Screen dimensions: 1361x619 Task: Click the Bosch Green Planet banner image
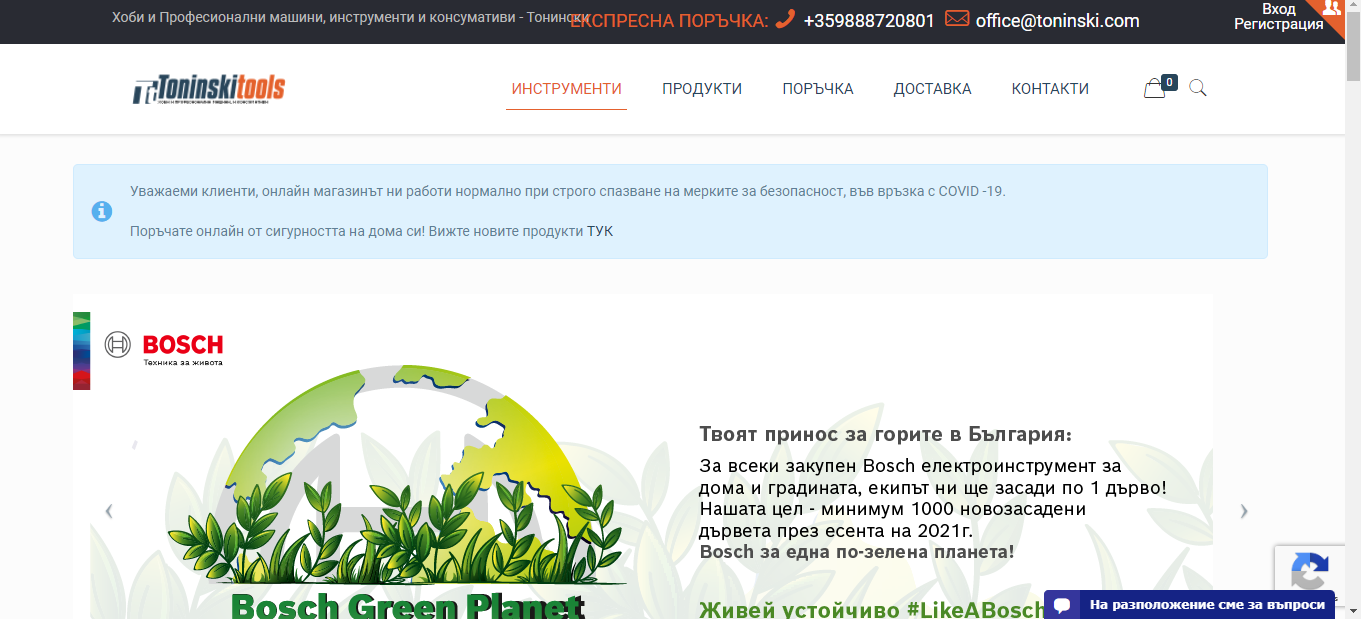coord(643,456)
